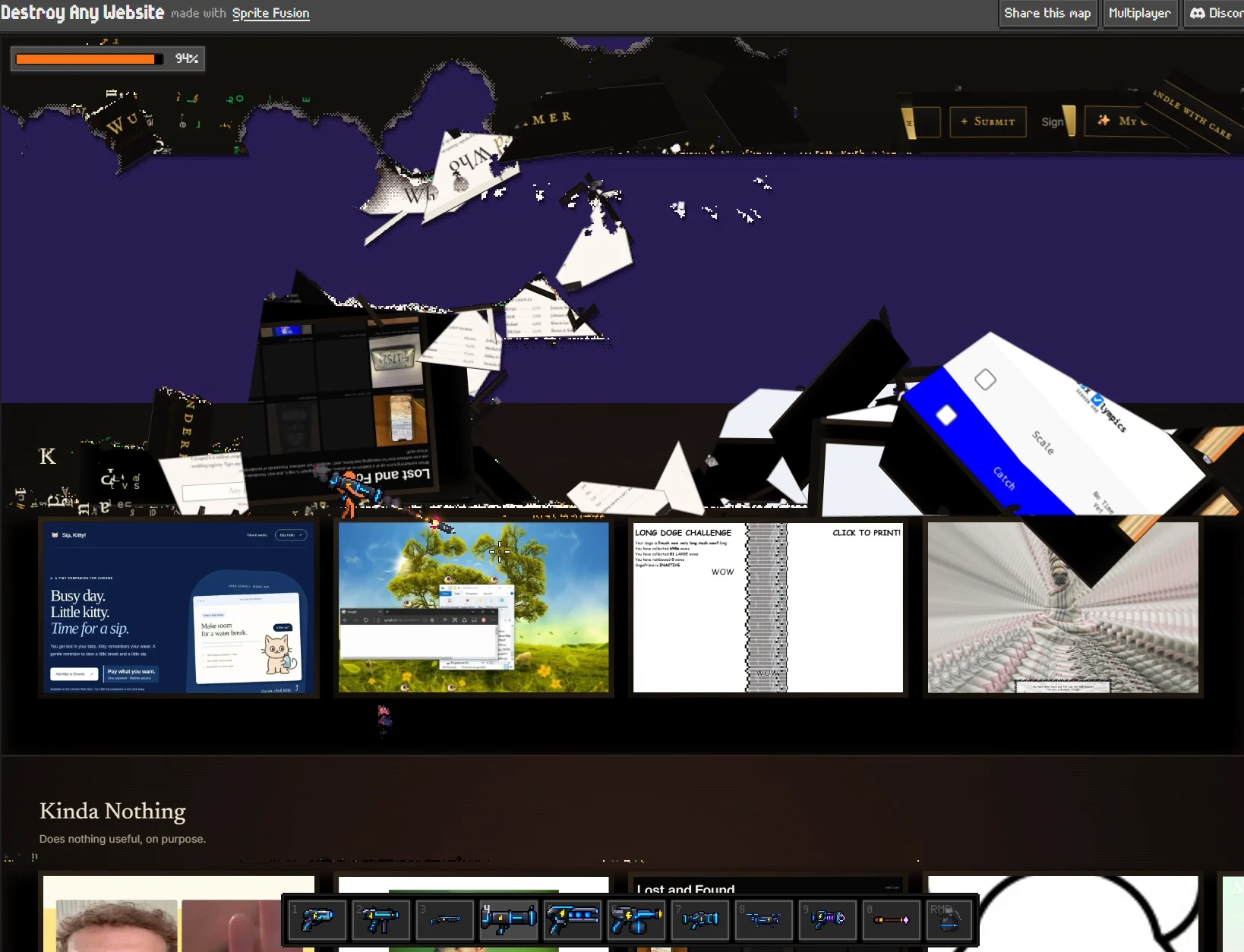Viewport: 1244px width, 952px height.
Task: Select the RMB grenade slot
Action: [x=949, y=920]
